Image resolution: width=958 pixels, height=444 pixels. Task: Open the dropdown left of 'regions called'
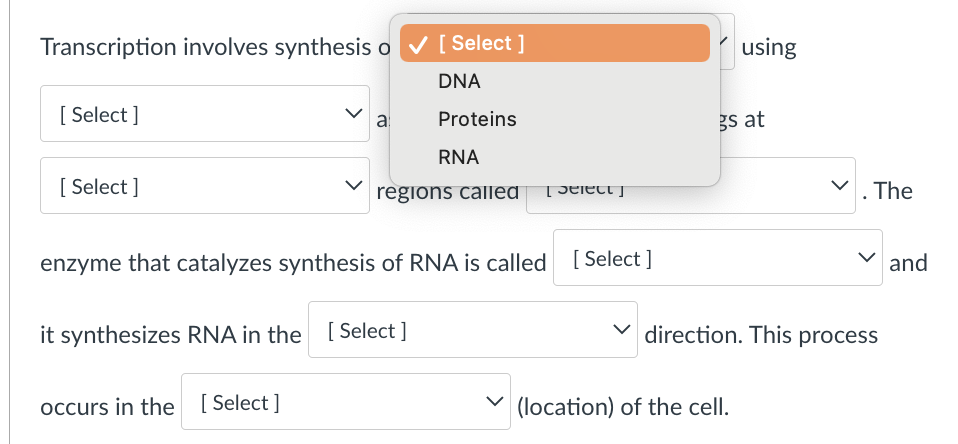pyautogui.click(x=205, y=186)
